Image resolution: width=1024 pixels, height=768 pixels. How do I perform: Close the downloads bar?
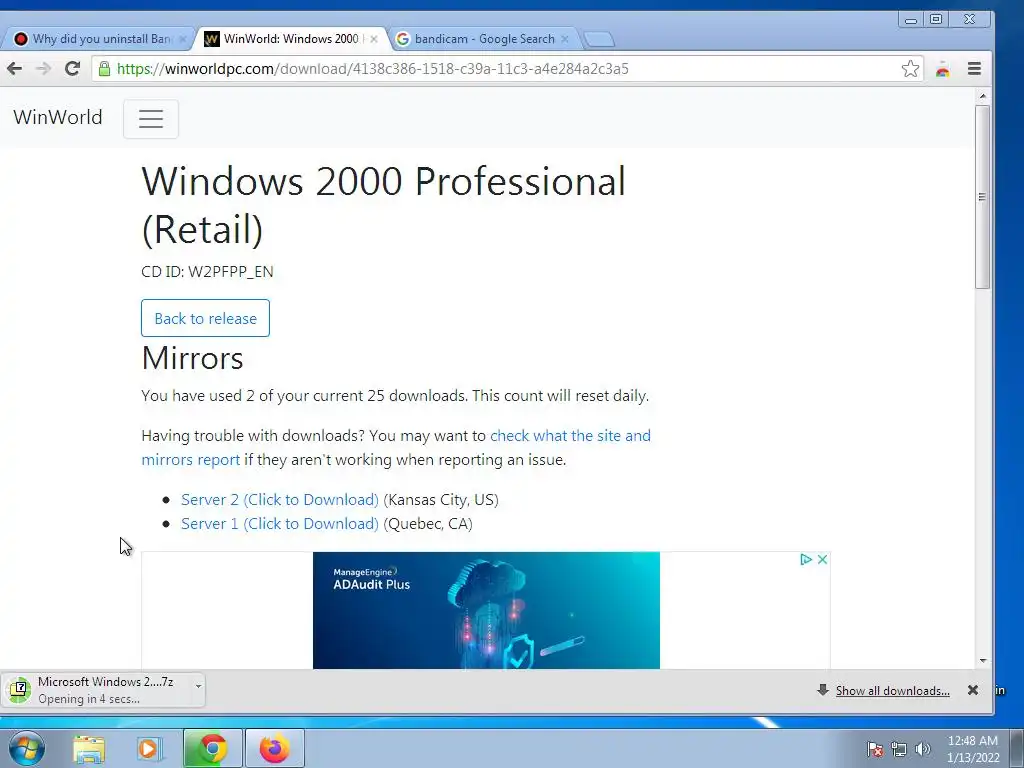tap(972, 690)
